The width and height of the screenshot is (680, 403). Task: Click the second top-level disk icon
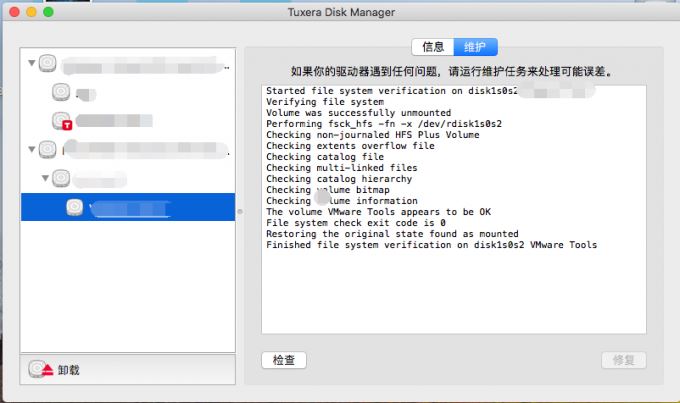point(47,150)
